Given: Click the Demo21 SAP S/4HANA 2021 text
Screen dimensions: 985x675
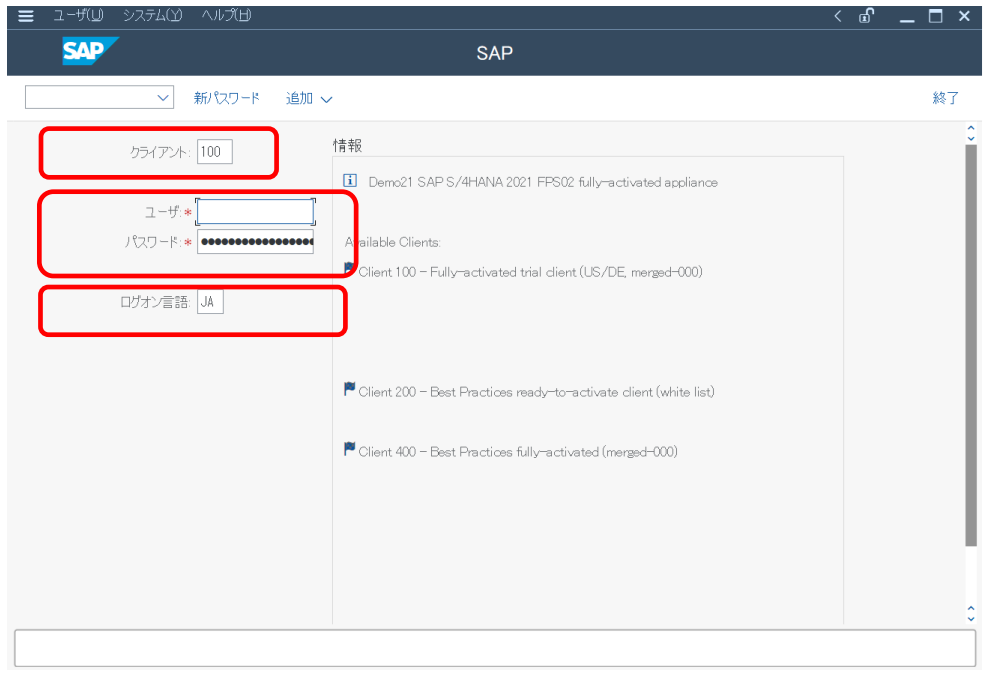Looking at the screenshot, I should coord(543,182).
